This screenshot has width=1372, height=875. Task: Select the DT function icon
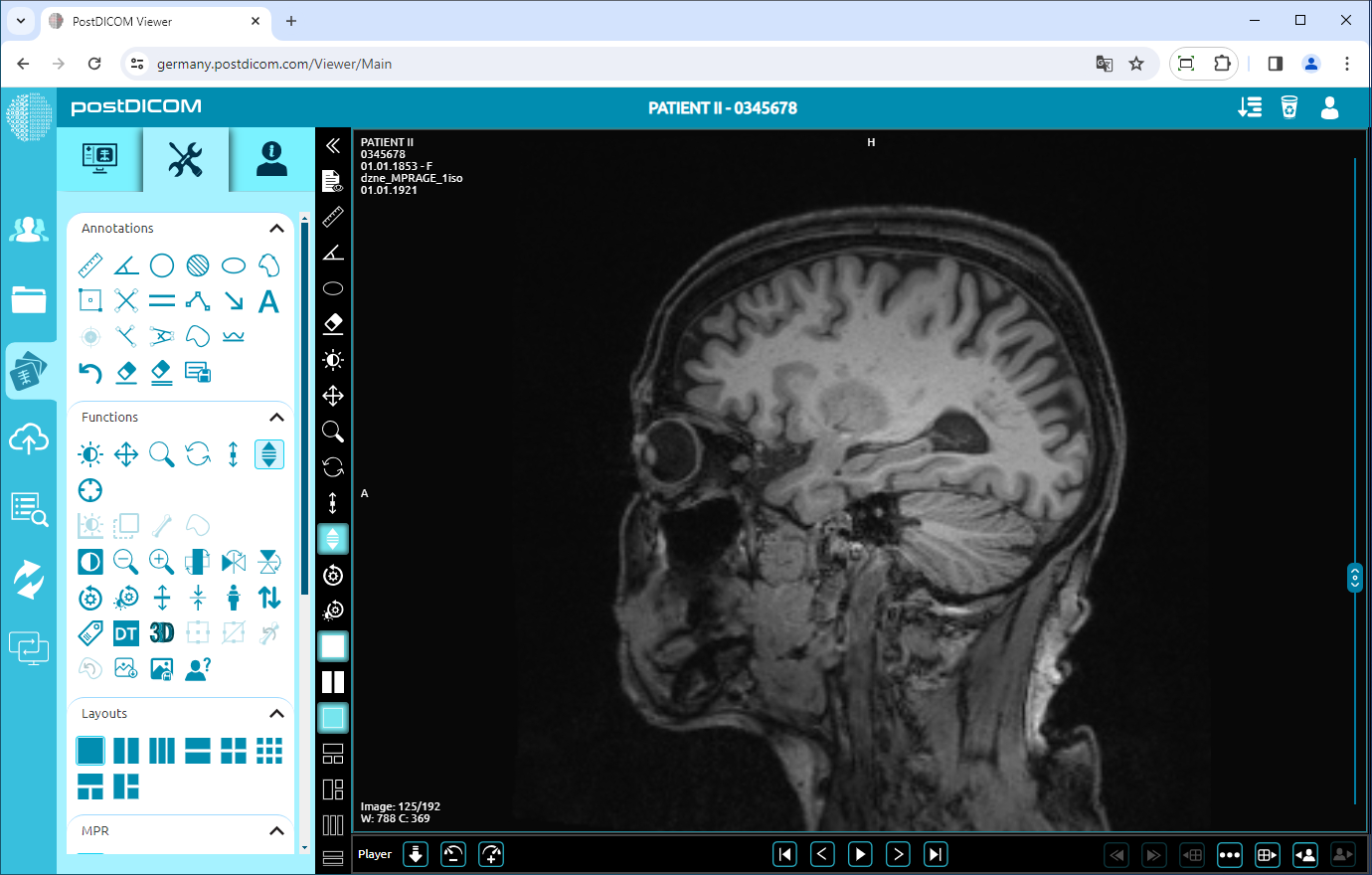[125, 632]
